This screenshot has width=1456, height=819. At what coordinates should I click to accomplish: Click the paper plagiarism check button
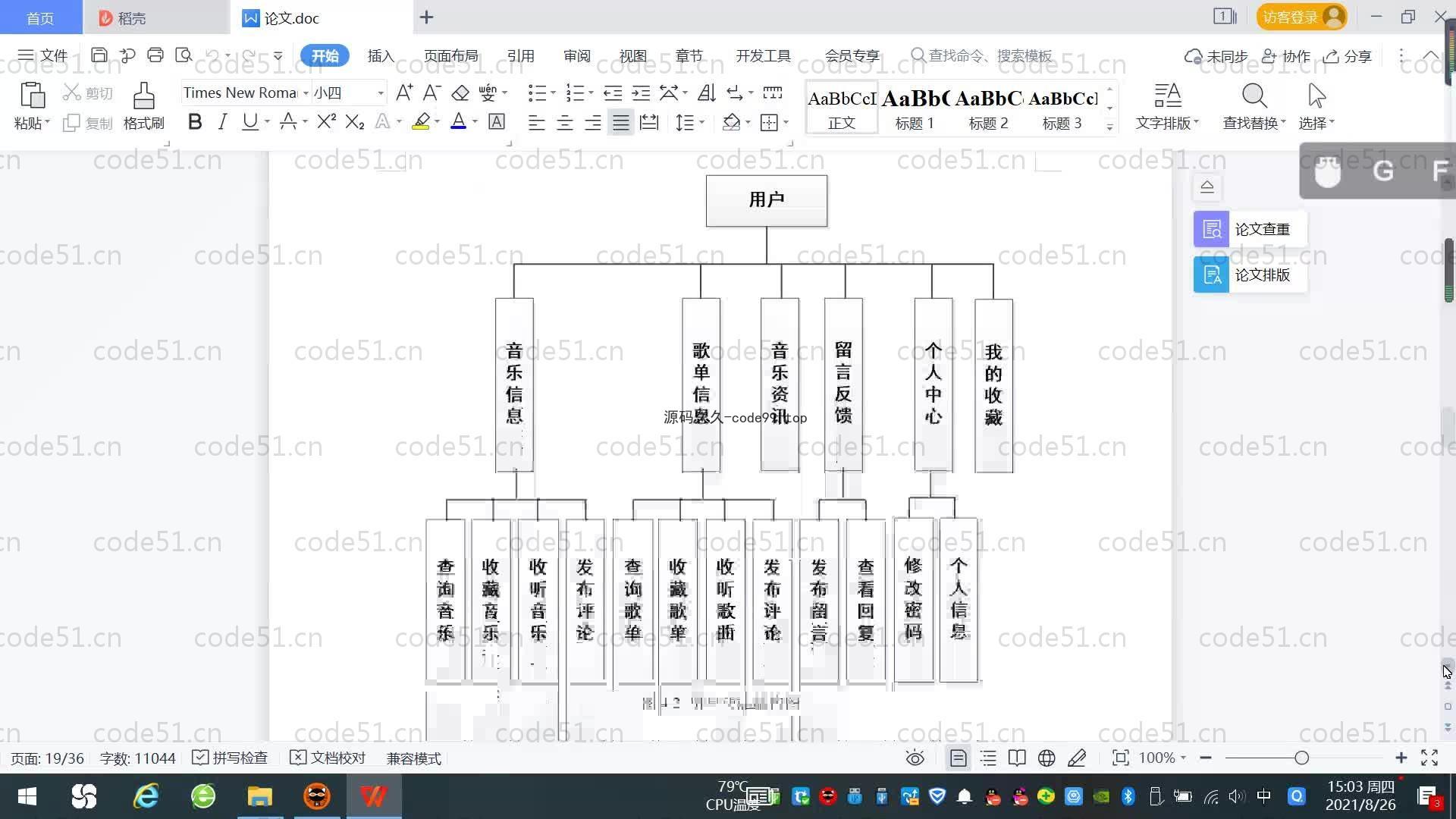click(x=1250, y=229)
